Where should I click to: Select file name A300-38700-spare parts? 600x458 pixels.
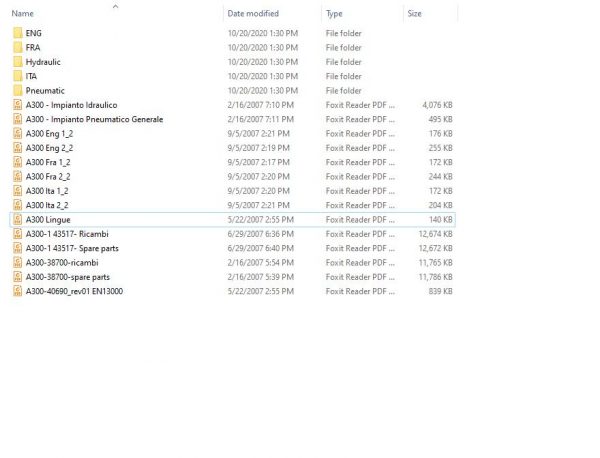click(x=68, y=277)
